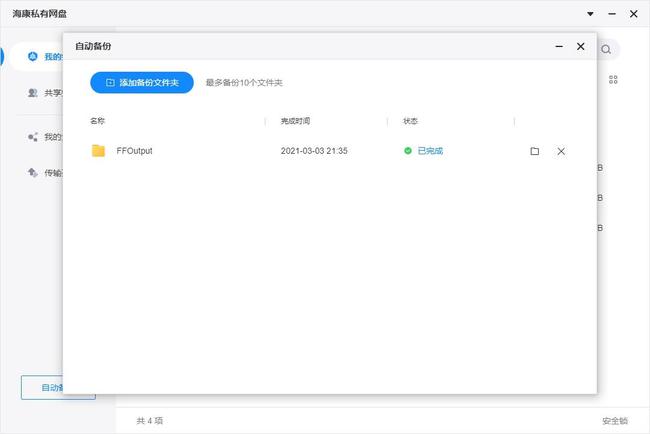Select the 我的 files sidebar icon
650x434 pixels.
point(32,56)
